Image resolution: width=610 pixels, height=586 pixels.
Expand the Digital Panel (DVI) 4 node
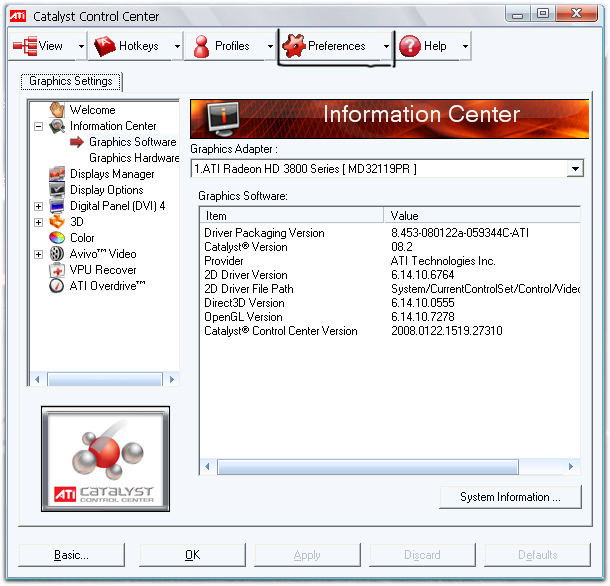point(38,206)
